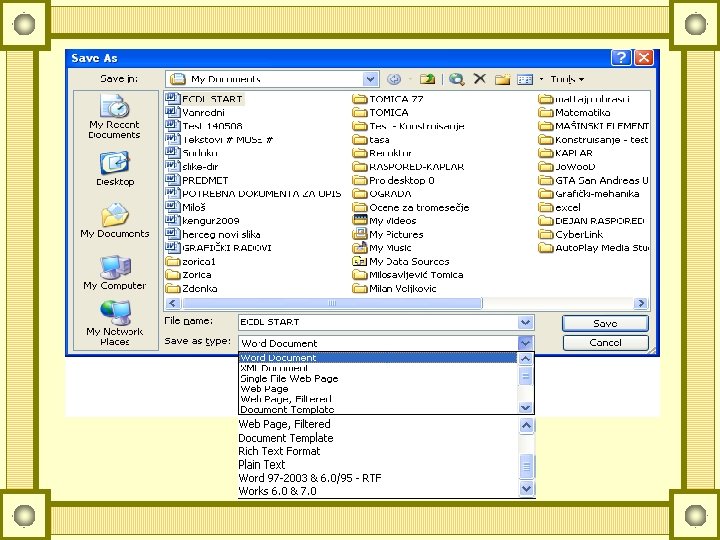The height and width of the screenshot is (540, 720).
Task: Open the RASPORED-KAPLAR folder
Action: coord(408,167)
